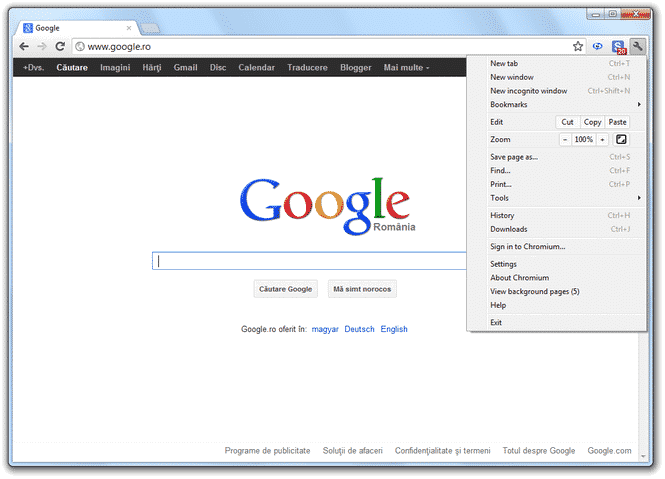Open Traducere in the Google bar
The image size is (665, 479).
(x=307, y=67)
